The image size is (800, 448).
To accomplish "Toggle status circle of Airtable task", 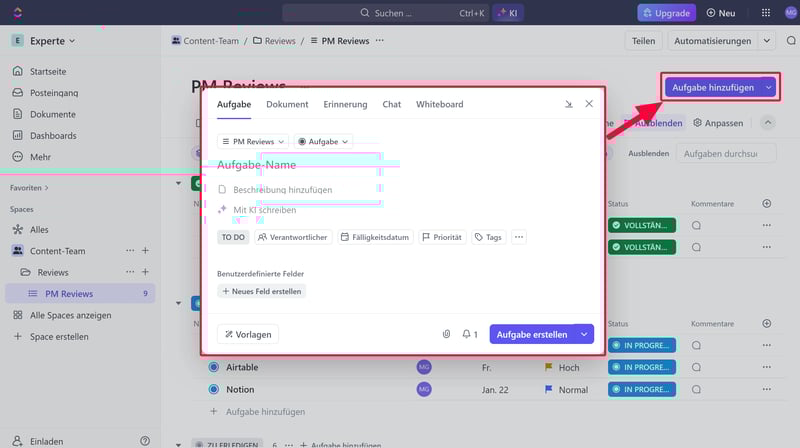I will 214,367.
